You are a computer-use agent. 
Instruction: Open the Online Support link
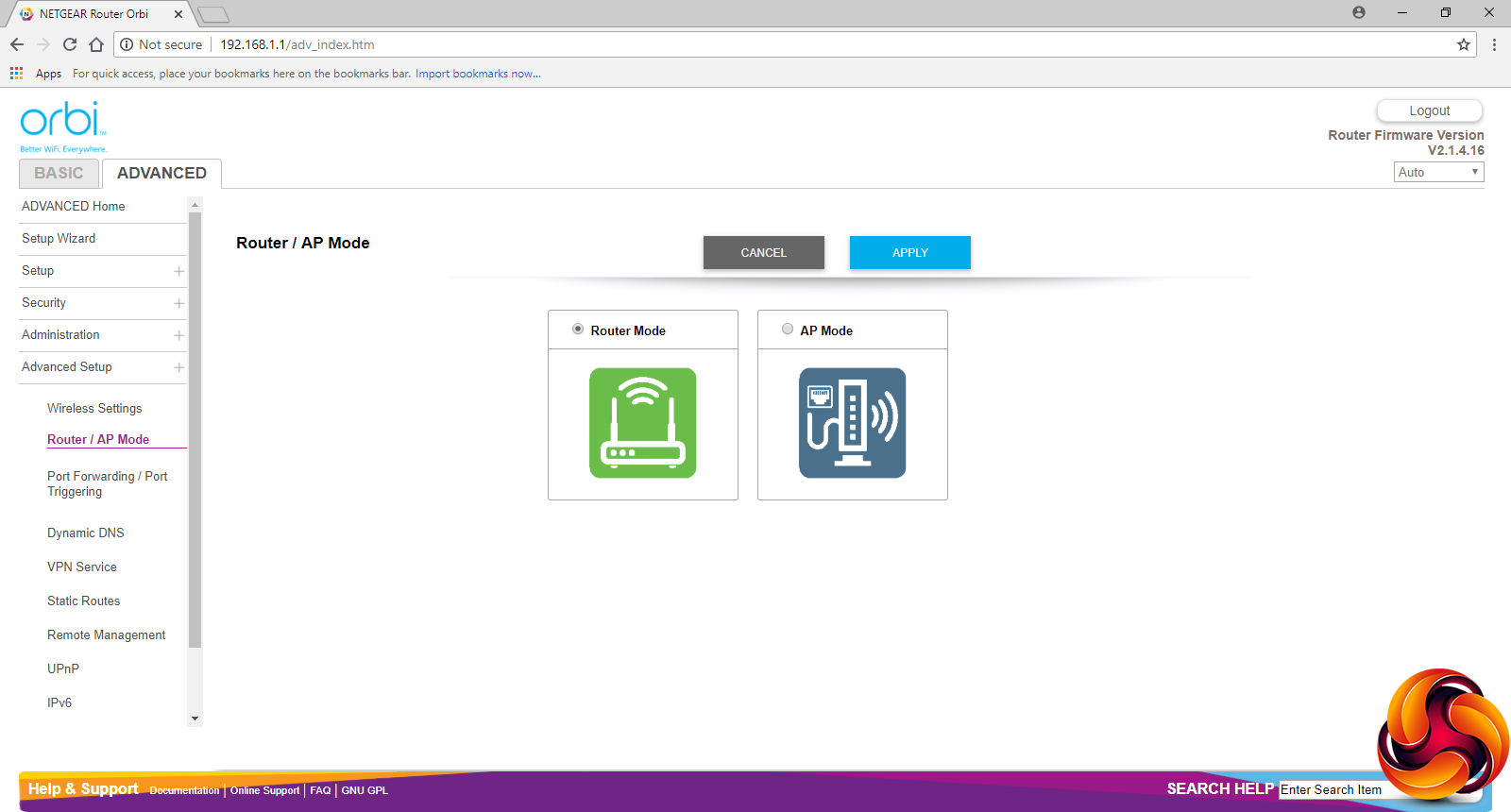tap(264, 791)
